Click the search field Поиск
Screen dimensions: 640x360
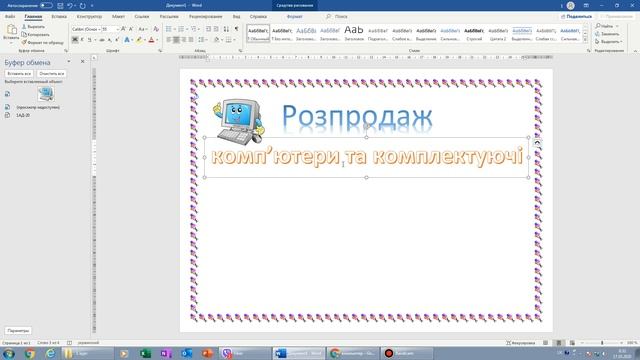pyautogui.click(x=337, y=16)
